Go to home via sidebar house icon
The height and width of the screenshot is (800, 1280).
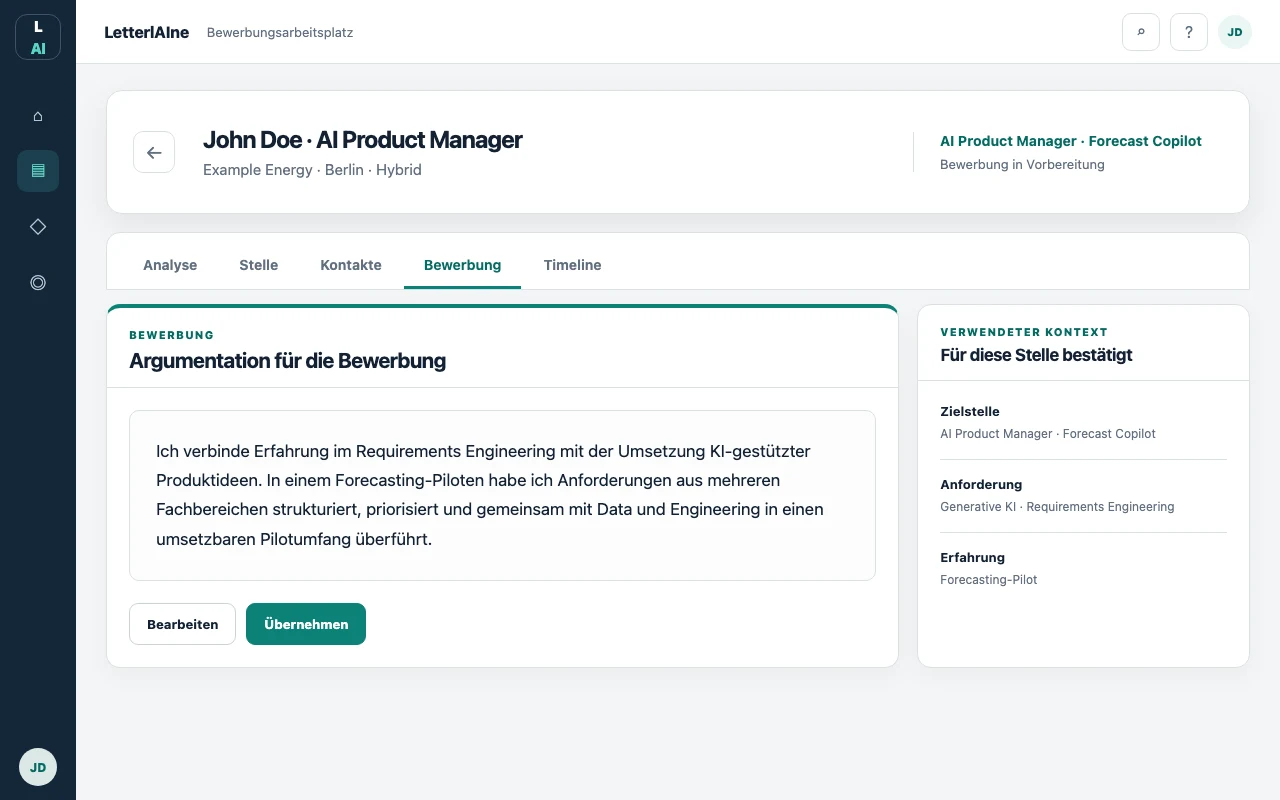point(38,115)
